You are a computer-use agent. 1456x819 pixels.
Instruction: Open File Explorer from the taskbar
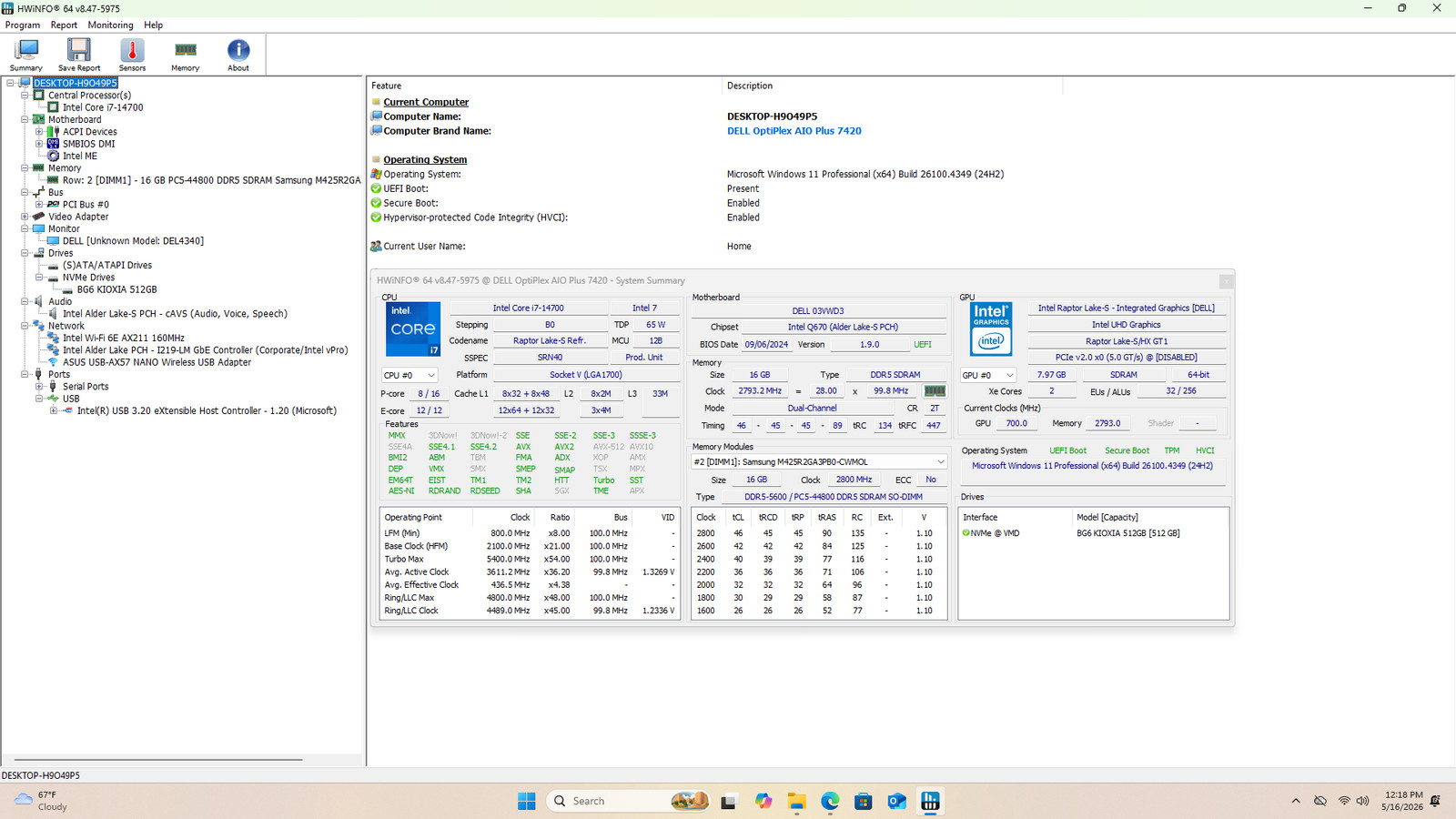[797, 801]
